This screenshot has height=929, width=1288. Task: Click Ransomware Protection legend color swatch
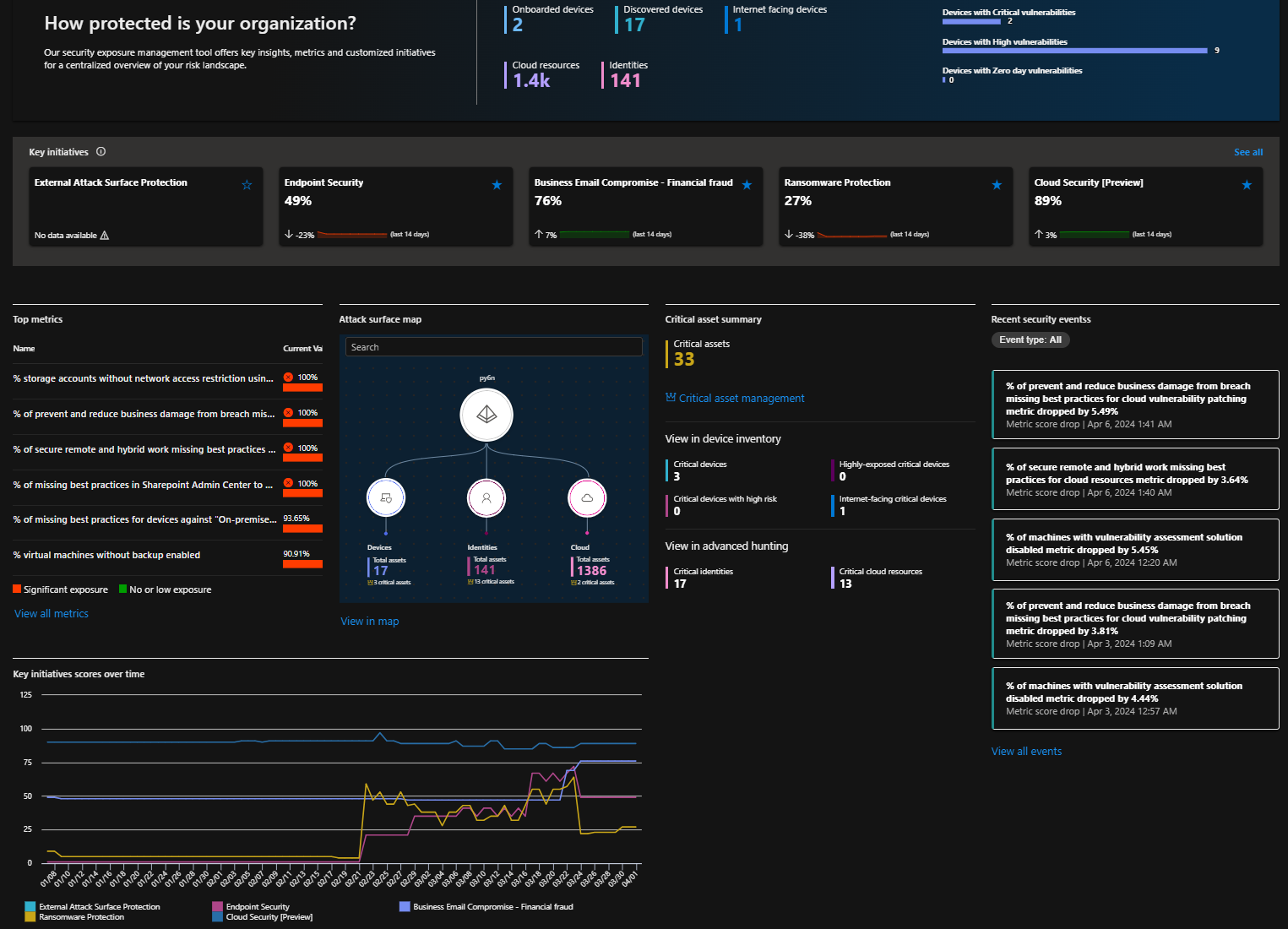(x=30, y=917)
